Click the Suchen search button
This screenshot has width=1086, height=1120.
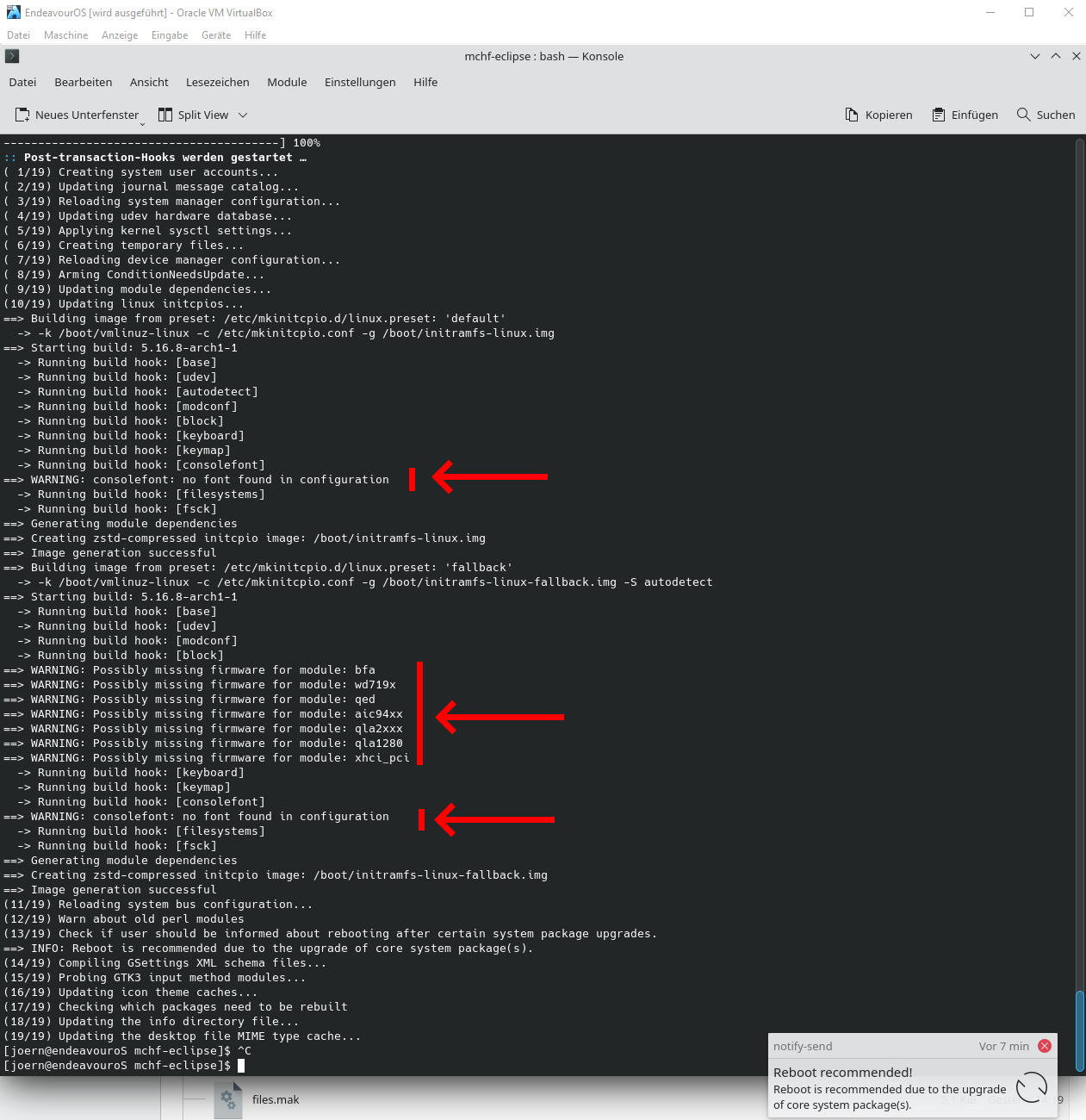[x=1046, y=115]
